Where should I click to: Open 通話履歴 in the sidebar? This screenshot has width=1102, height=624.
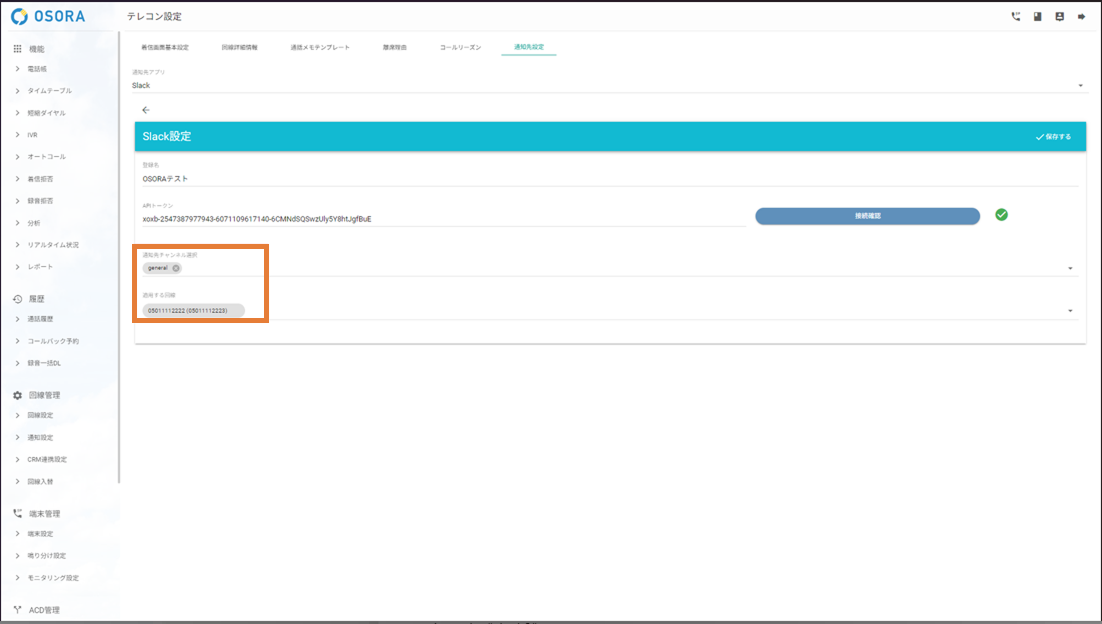[40, 319]
